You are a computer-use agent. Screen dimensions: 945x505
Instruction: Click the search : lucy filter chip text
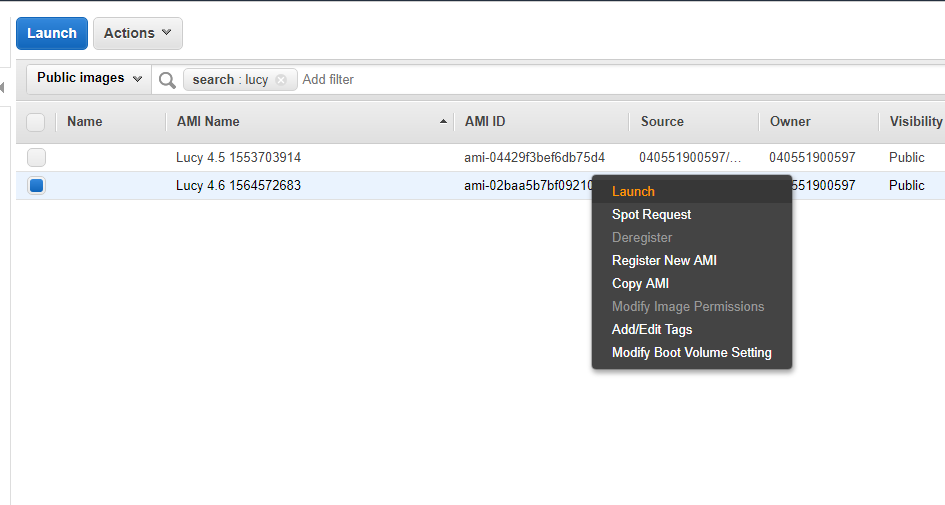(x=230, y=80)
